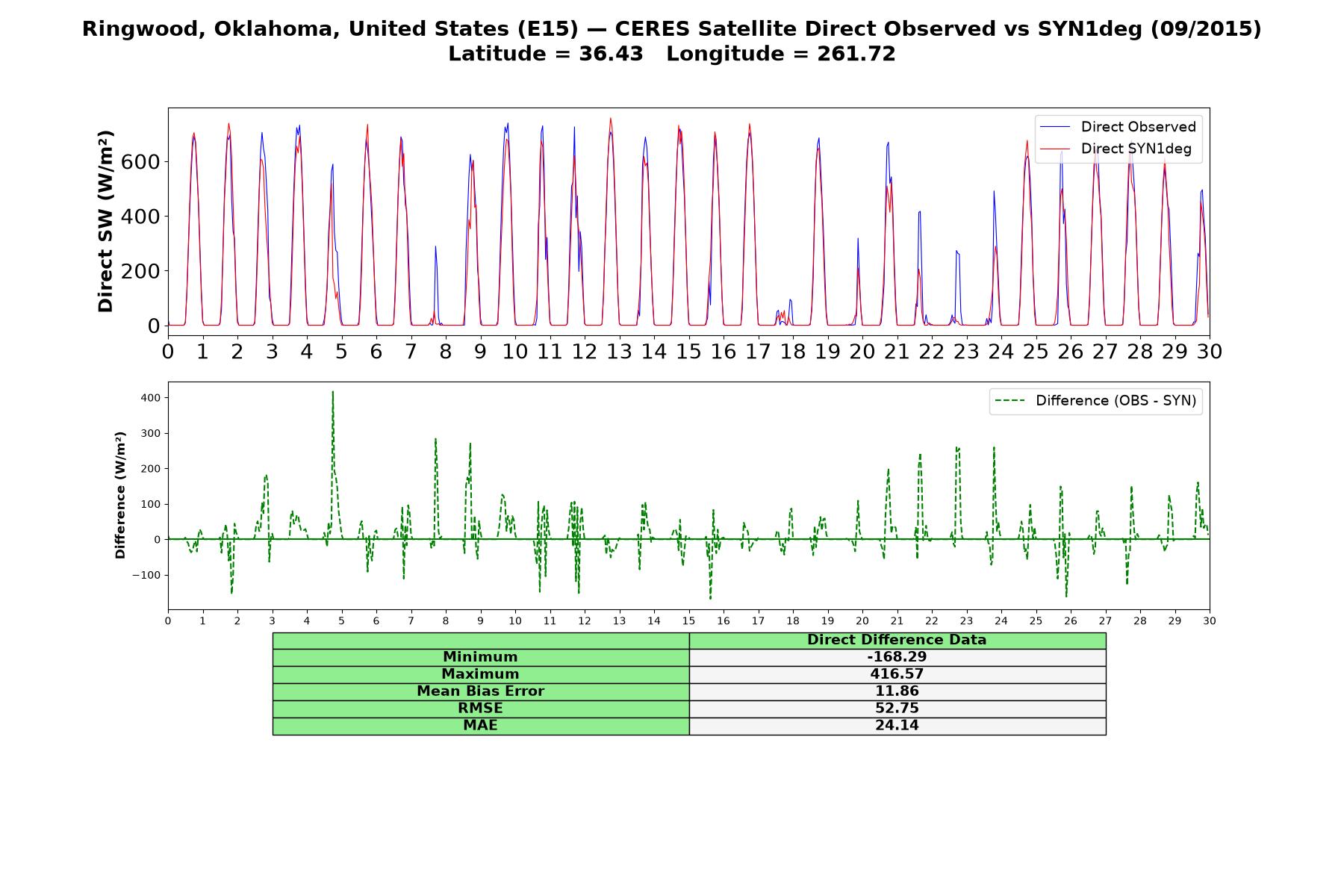Click the Direct SW (W/m²) axis label
The width and height of the screenshot is (1344, 896).
(x=105, y=221)
